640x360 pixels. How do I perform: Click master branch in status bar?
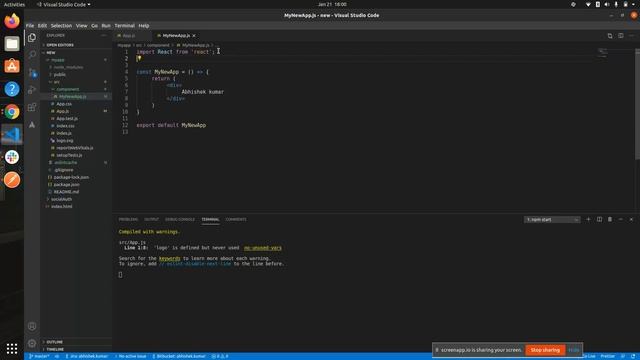coord(39,356)
